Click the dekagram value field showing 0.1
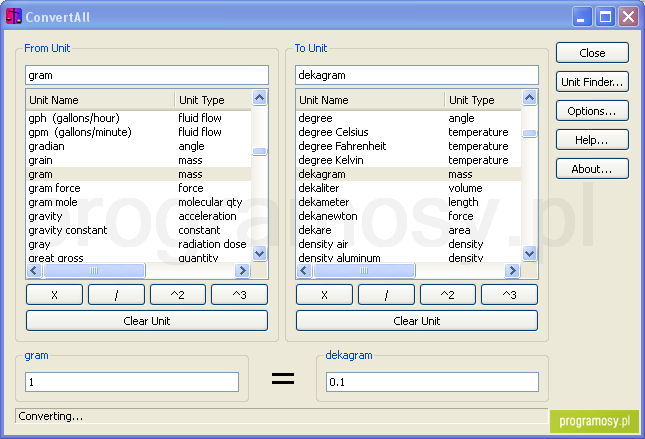Viewport: 645px width, 439px height. tap(432, 382)
